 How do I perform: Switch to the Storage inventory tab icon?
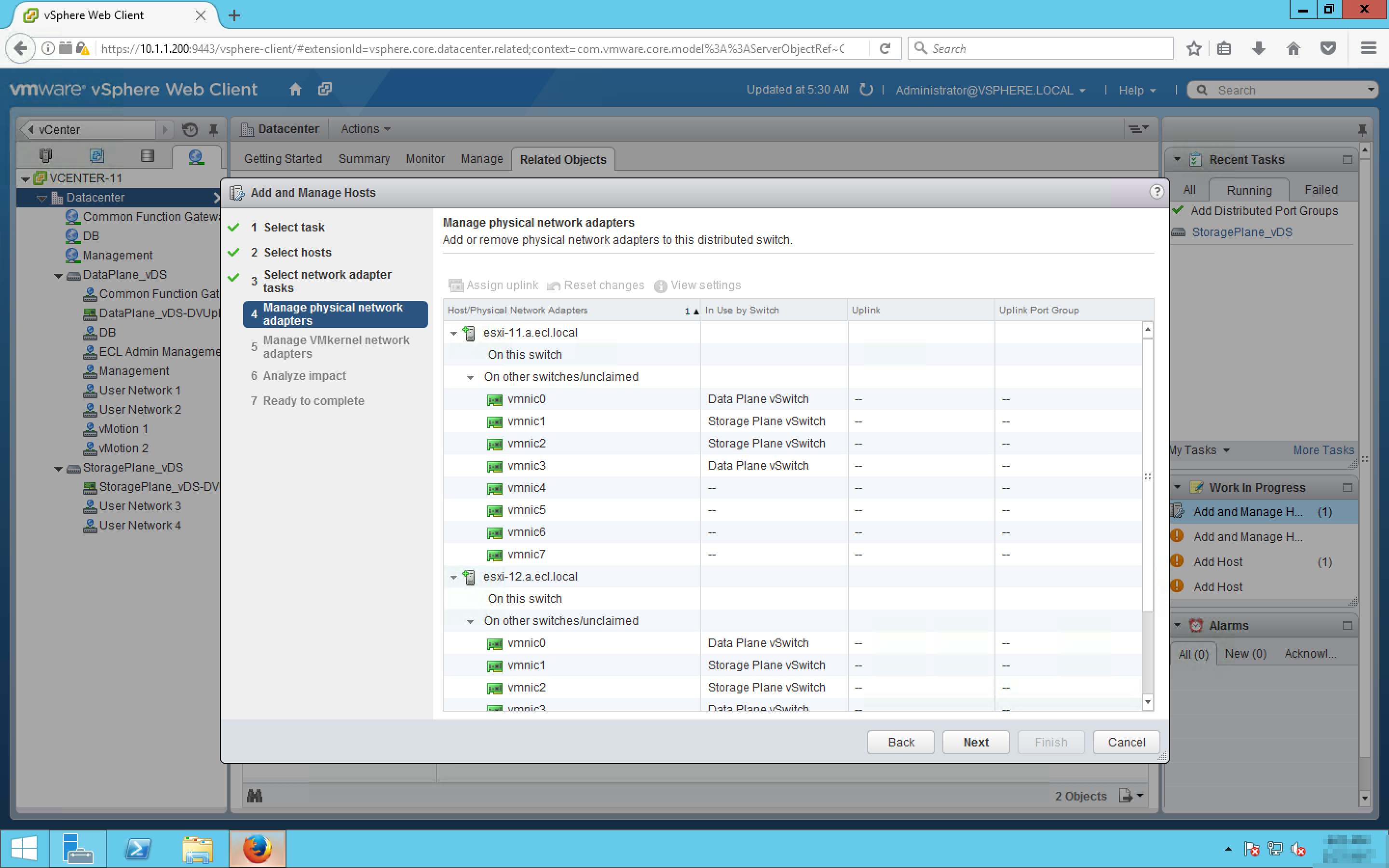point(148,156)
